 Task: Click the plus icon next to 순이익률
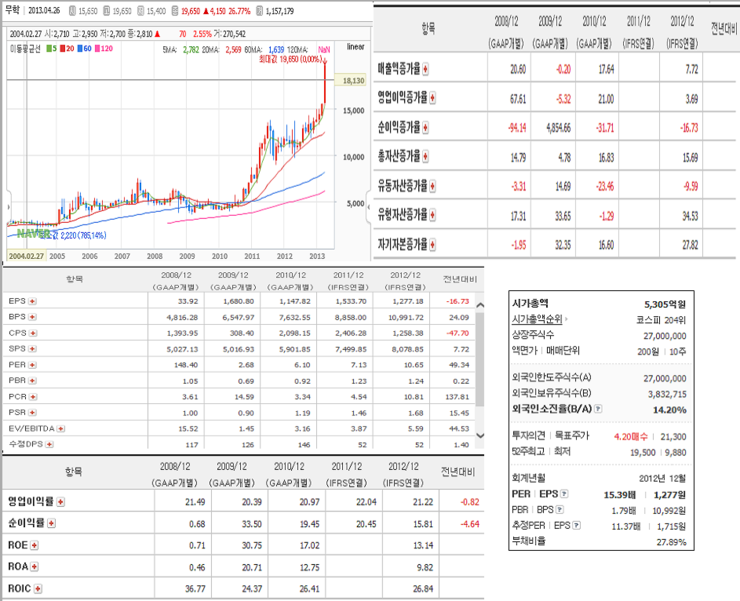(51, 523)
